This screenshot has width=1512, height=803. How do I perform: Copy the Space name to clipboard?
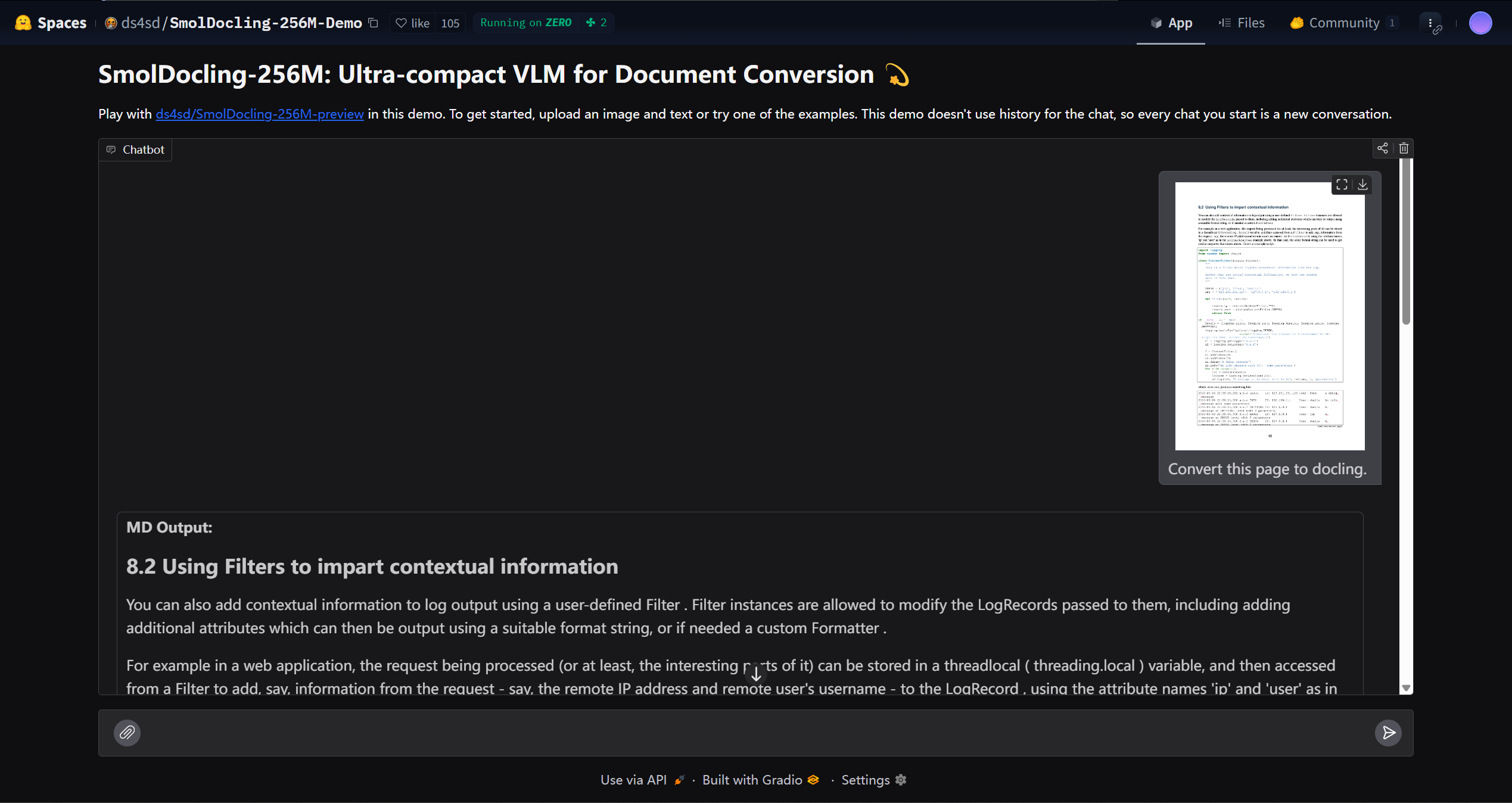point(374,23)
